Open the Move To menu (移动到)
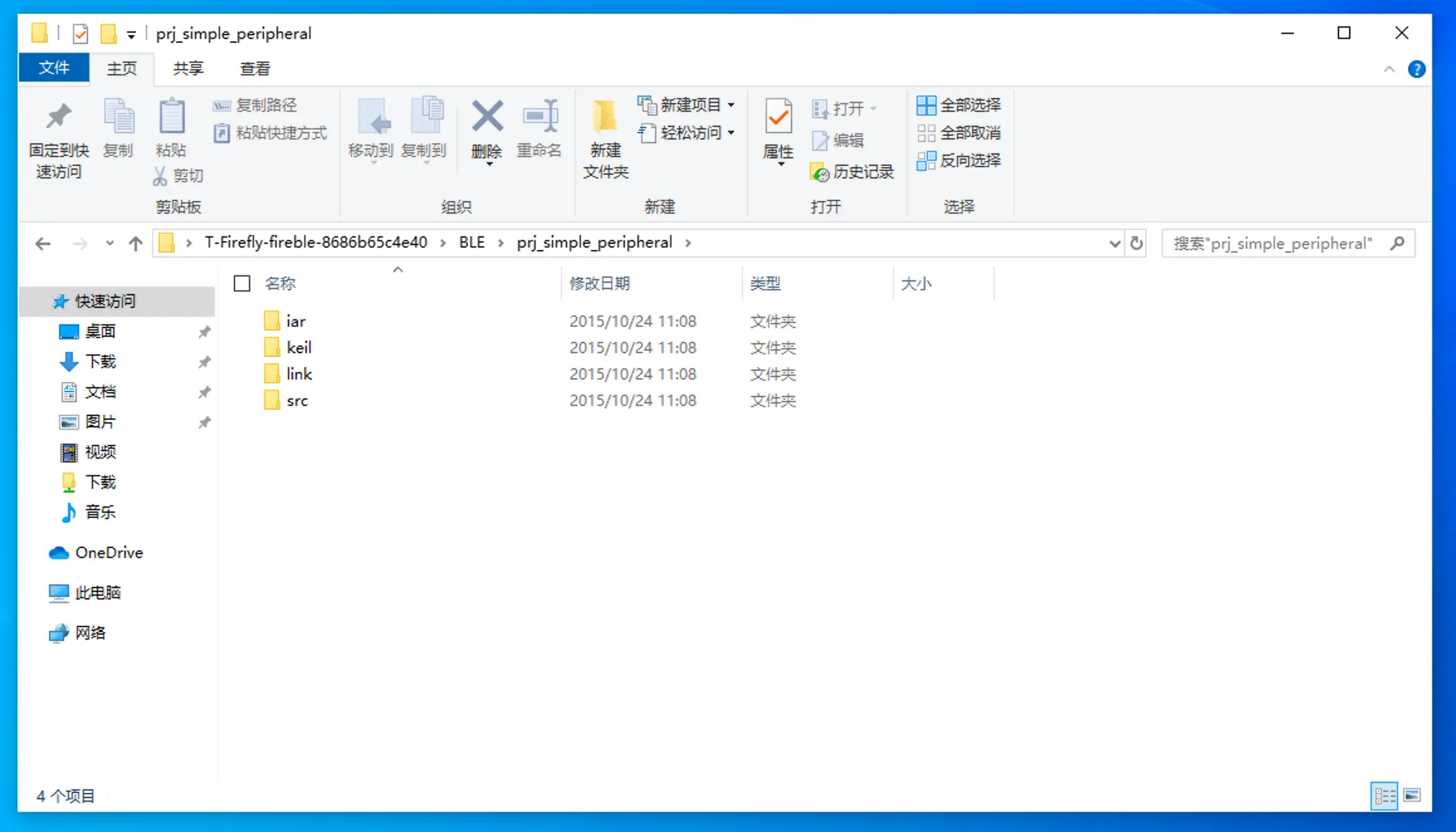This screenshot has height=832, width=1456. (x=371, y=131)
